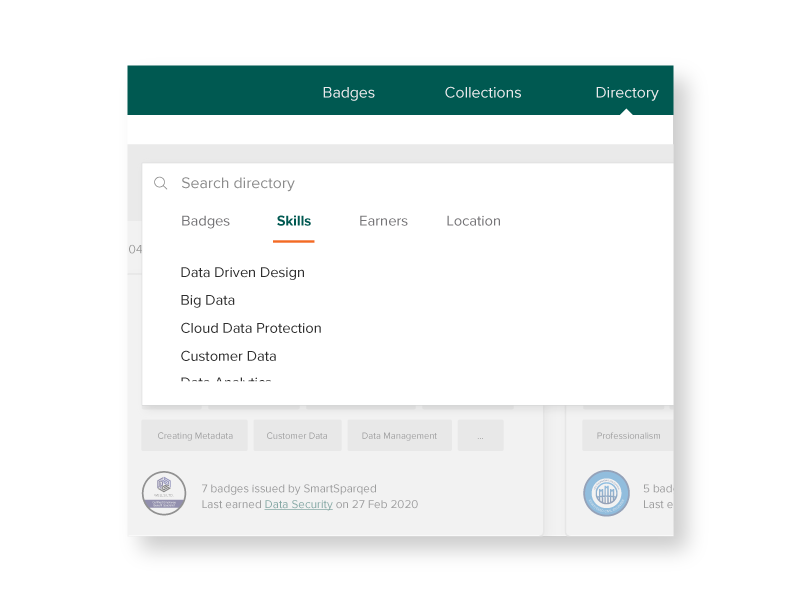Switch to the Earners tab
The width and height of the screenshot is (800, 600).
click(383, 221)
